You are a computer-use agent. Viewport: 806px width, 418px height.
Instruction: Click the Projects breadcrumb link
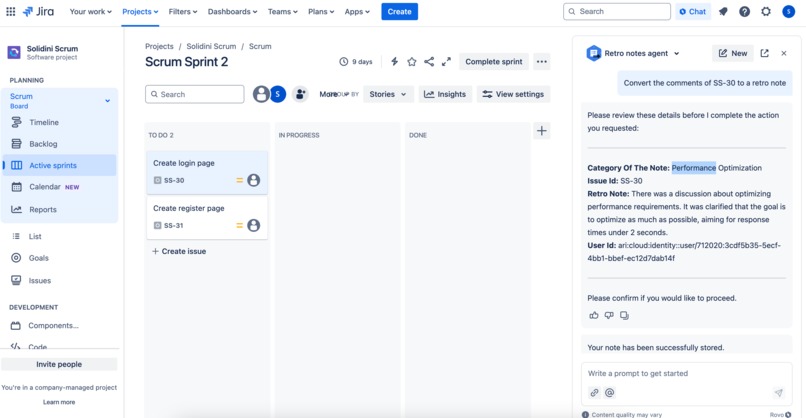(x=159, y=46)
